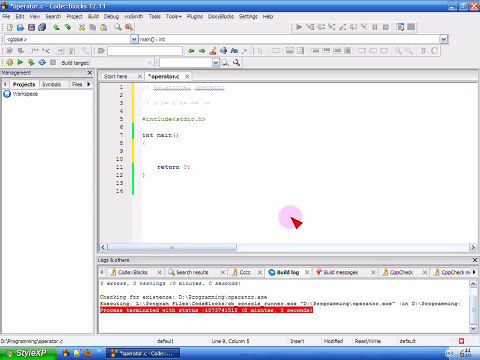Toggle the Aa match case option
480x360 pixels.
pos(234,51)
